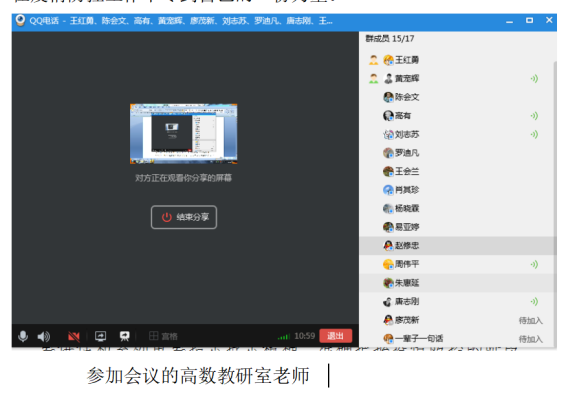The width and height of the screenshot is (569, 395).
Task: Click the red 退出 exit button
Action: click(336, 336)
